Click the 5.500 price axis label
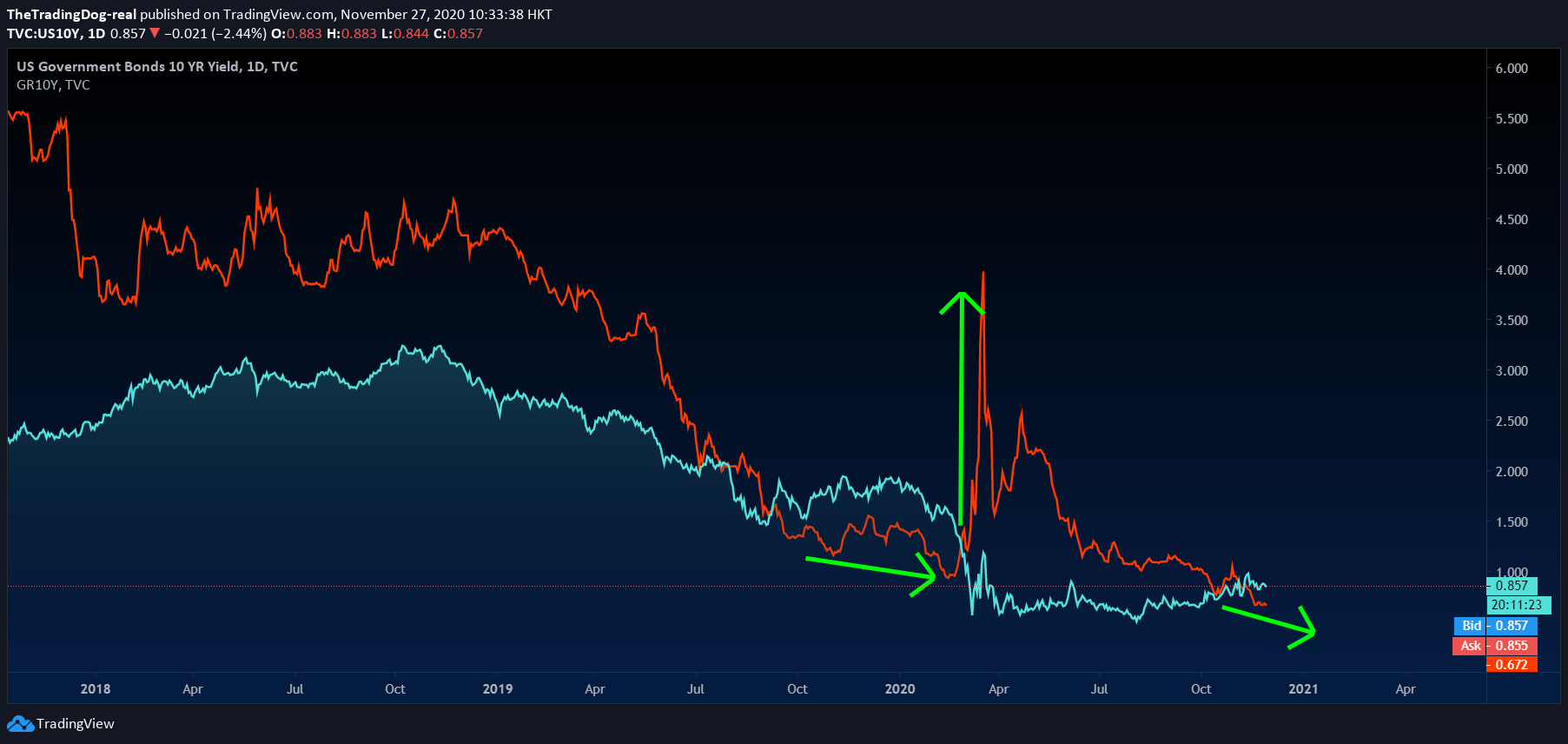 (x=1512, y=118)
